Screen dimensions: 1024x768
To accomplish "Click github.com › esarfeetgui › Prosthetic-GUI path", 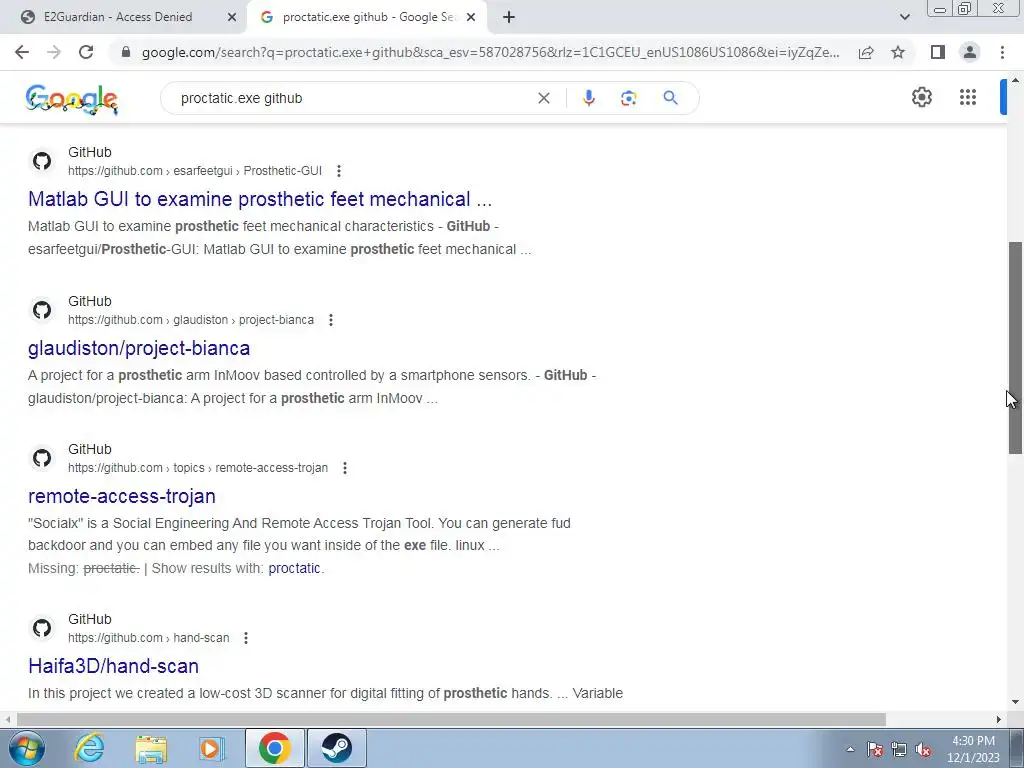I will 195,171.
